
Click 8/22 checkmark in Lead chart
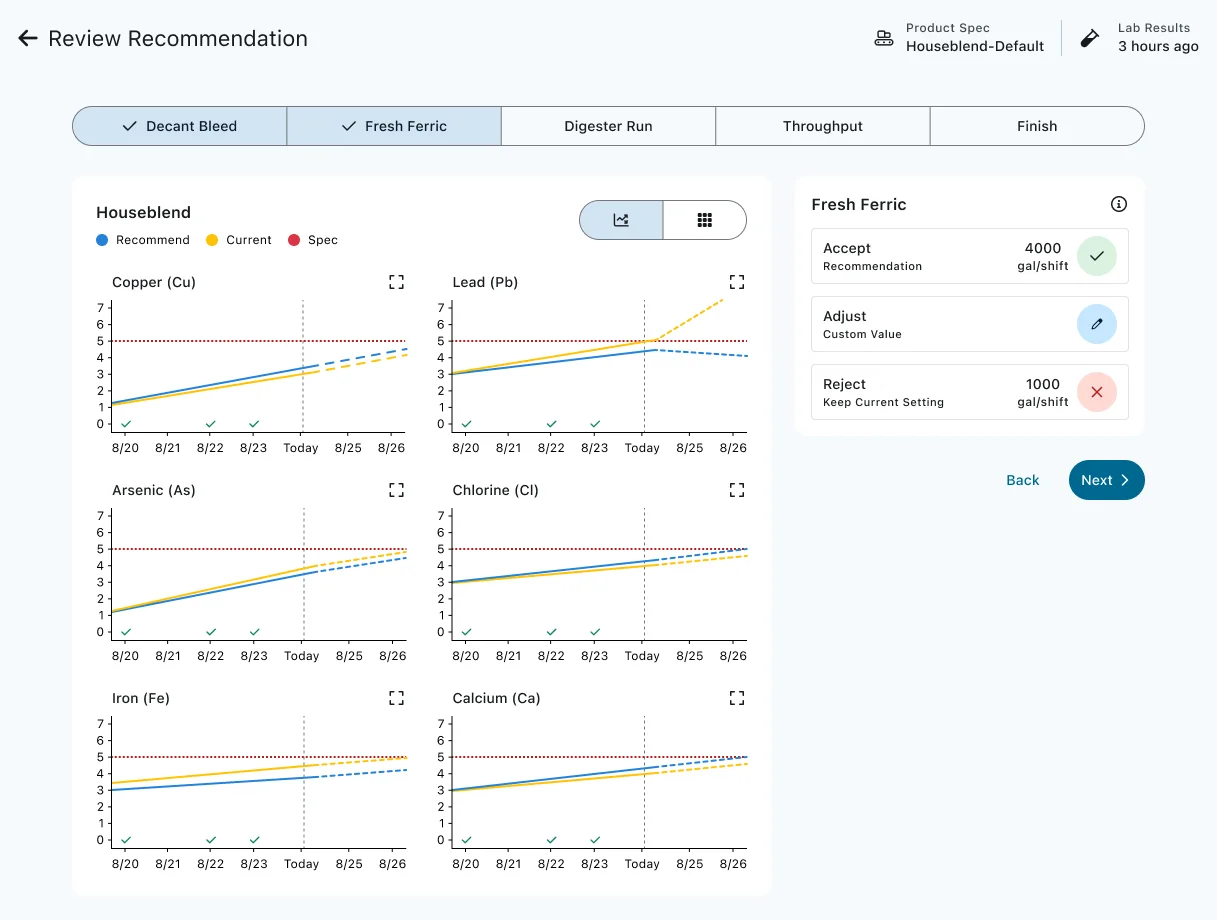click(x=551, y=424)
